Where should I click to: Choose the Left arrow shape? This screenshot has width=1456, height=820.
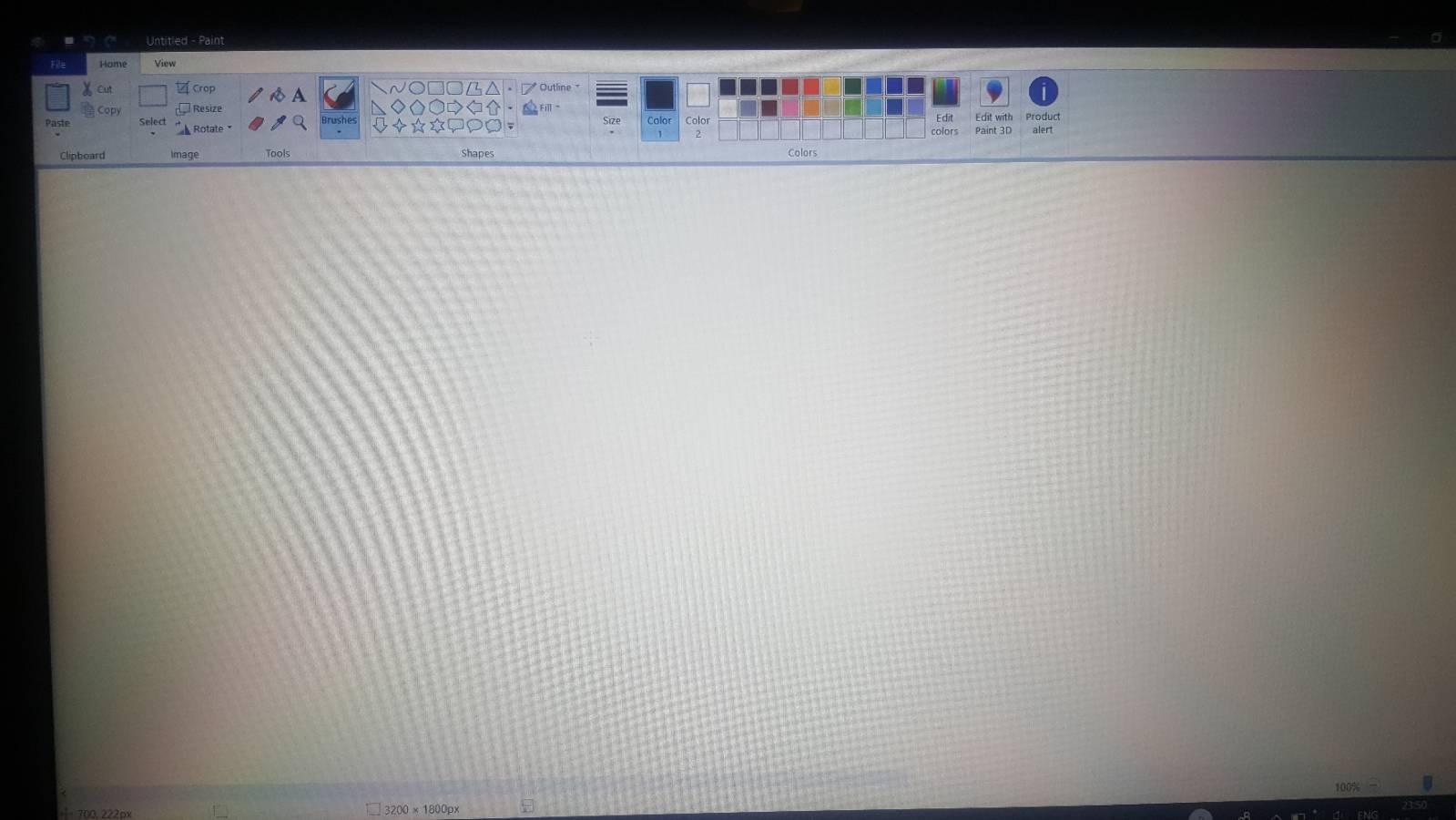[473, 108]
